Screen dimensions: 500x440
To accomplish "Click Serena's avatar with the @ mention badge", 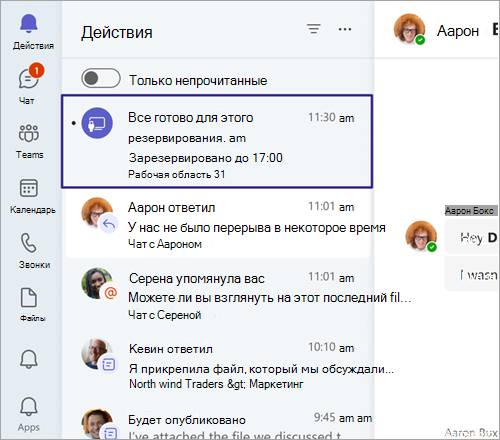I will [x=99, y=284].
